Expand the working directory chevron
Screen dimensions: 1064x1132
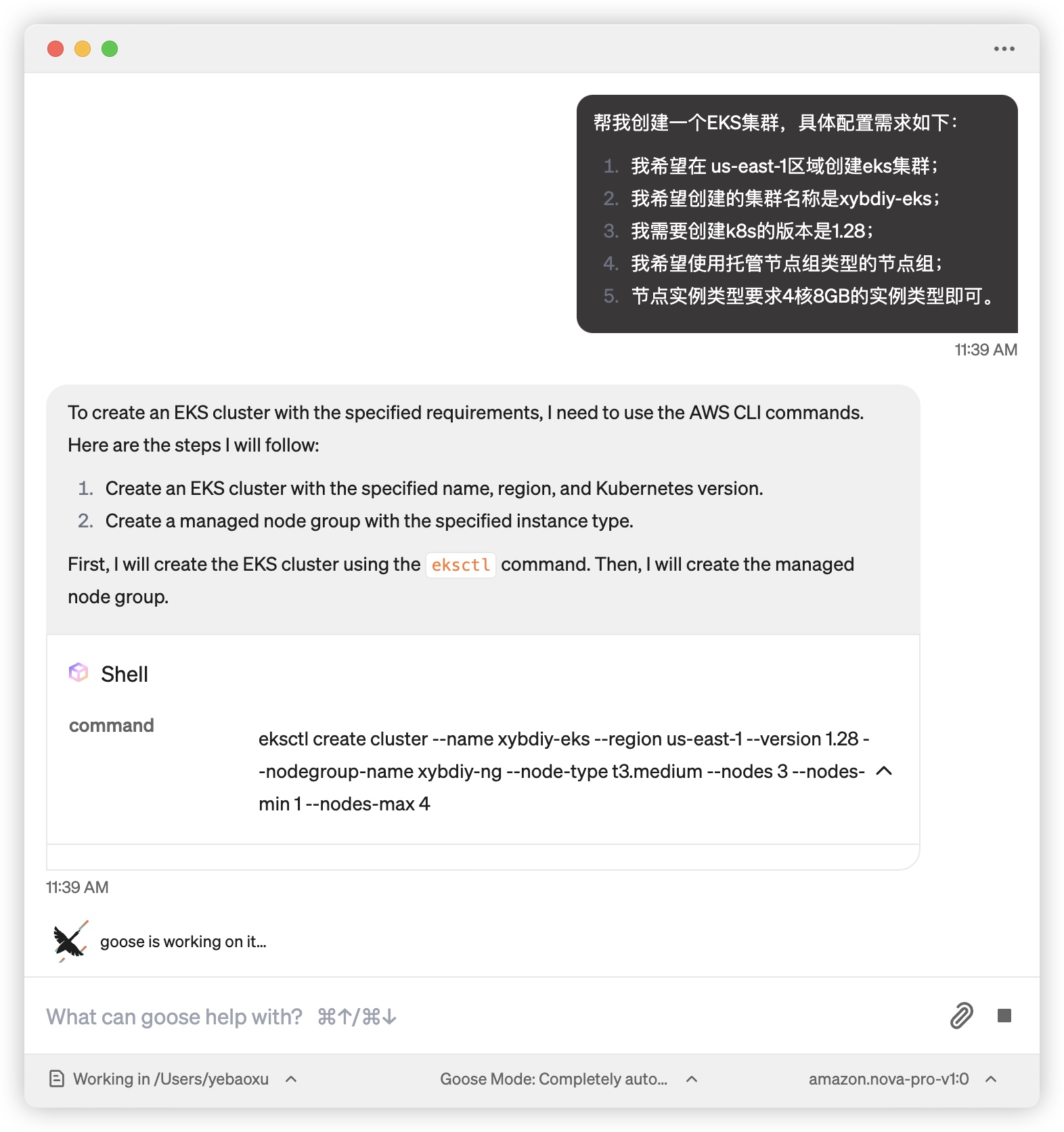(x=291, y=1079)
